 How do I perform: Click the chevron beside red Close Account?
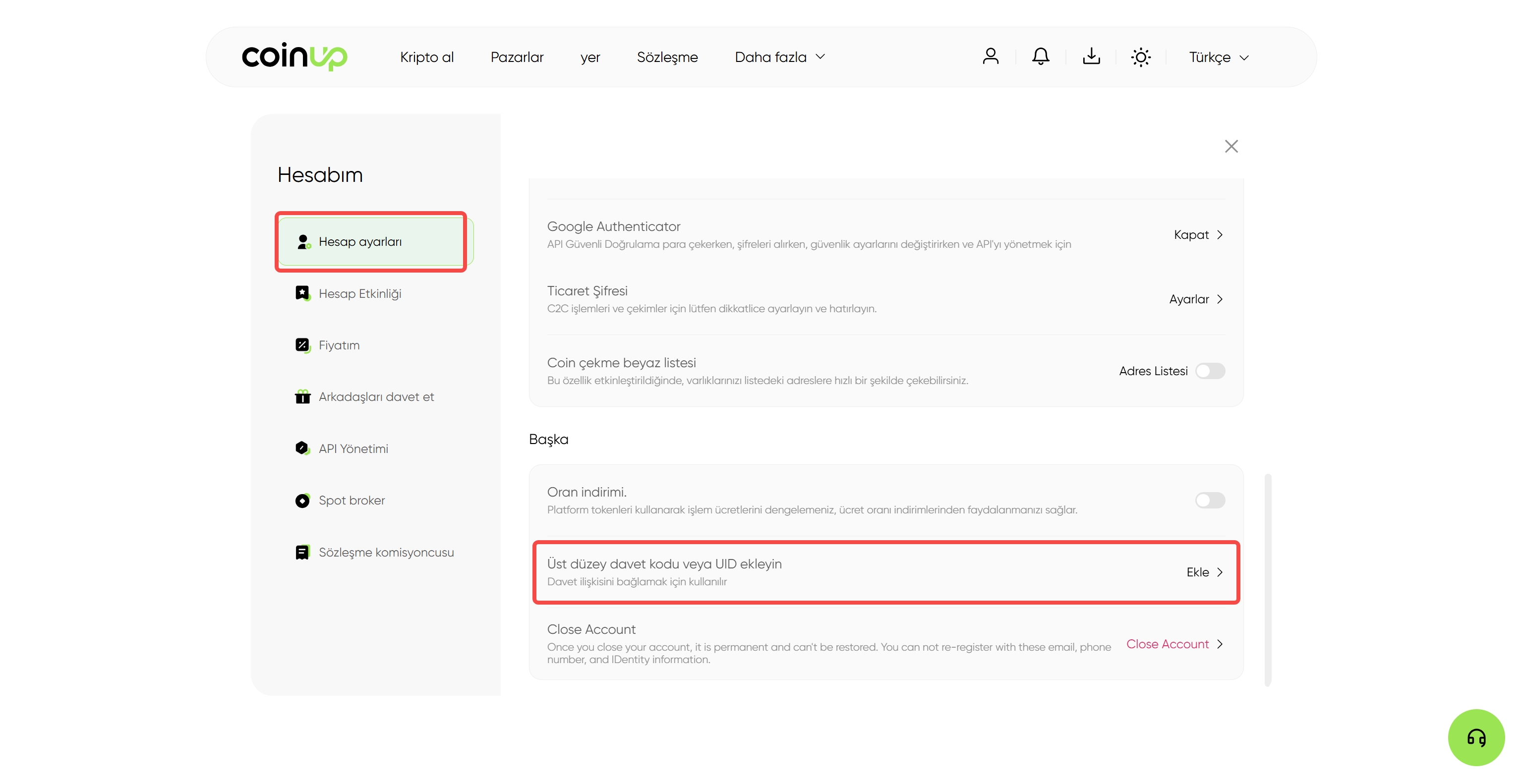pos(1220,645)
